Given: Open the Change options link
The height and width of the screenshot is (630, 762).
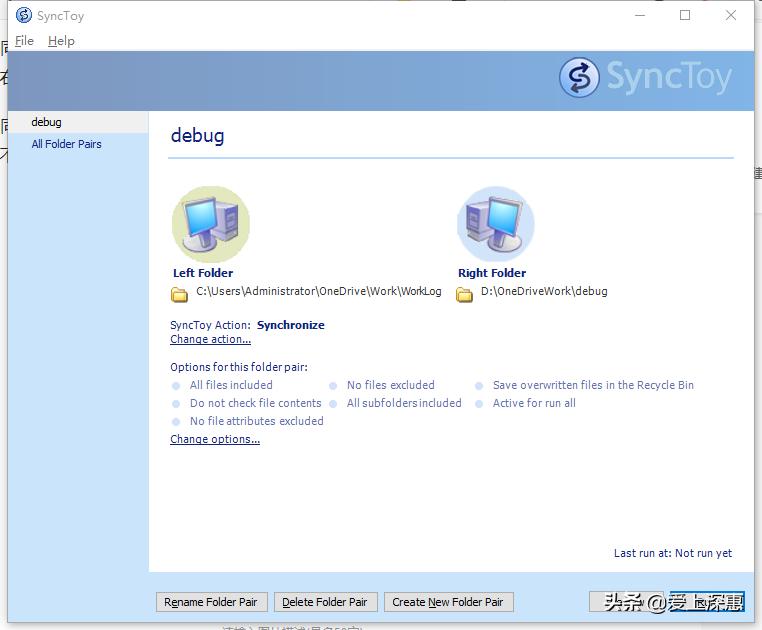Looking at the screenshot, I should [215, 440].
